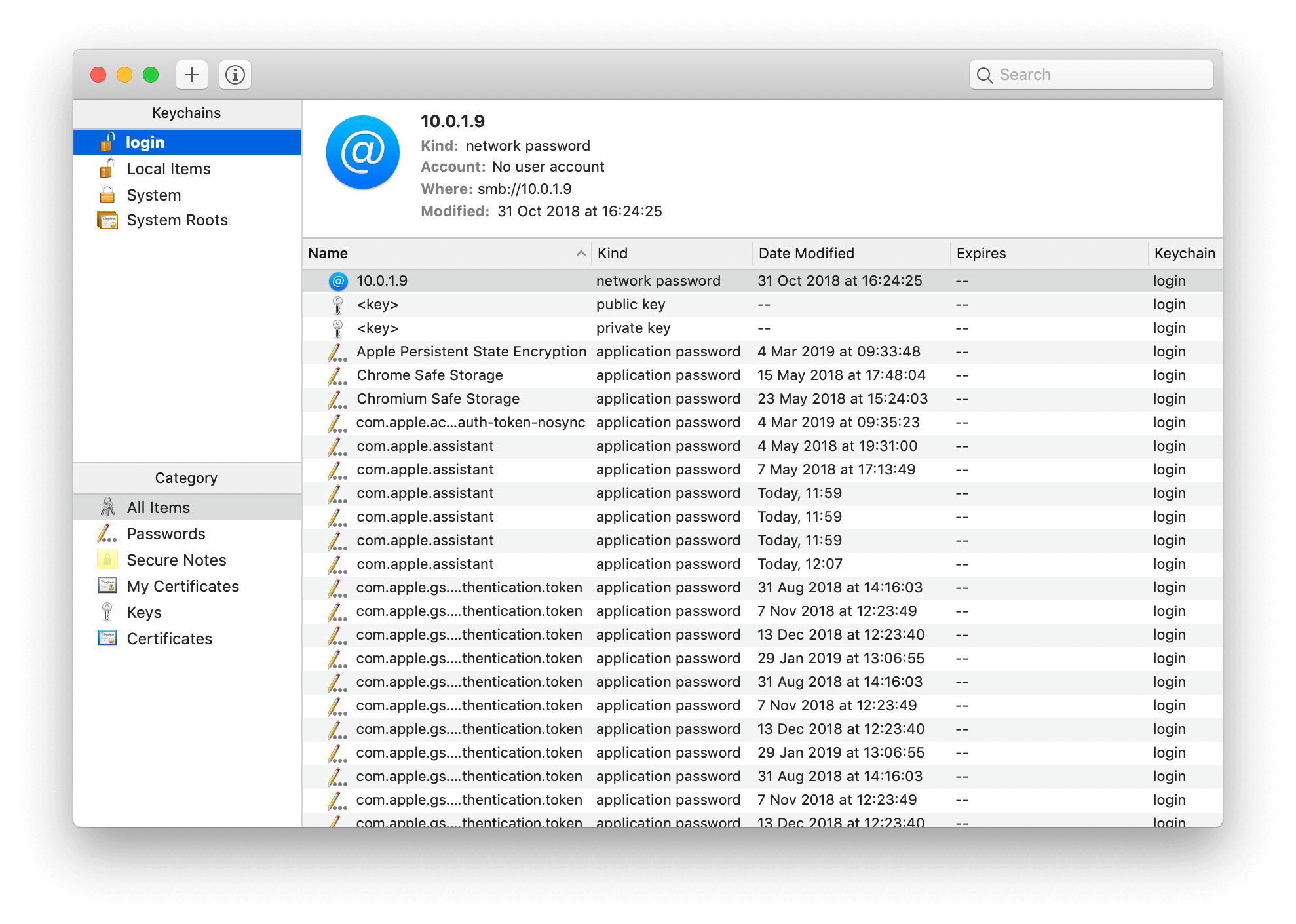Click the add new keychain item button
1296x924 pixels.
click(x=191, y=75)
